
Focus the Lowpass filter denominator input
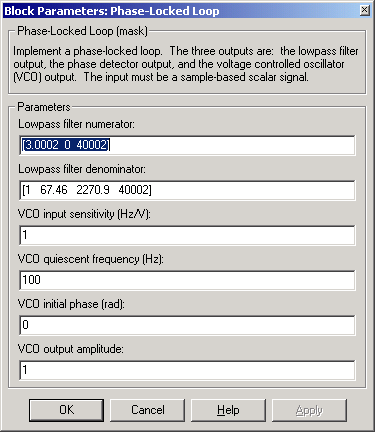pos(187,190)
